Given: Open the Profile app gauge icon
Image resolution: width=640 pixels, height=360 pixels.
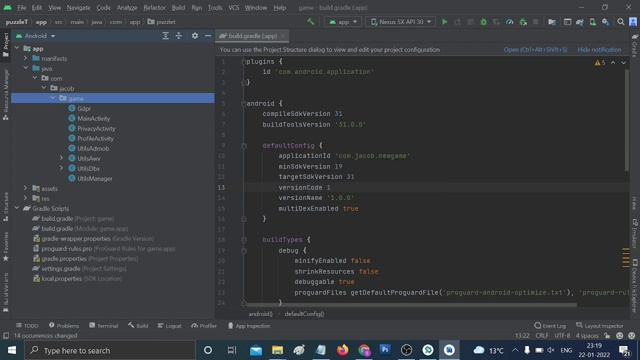Looking at the screenshot, I should [509, 22].
